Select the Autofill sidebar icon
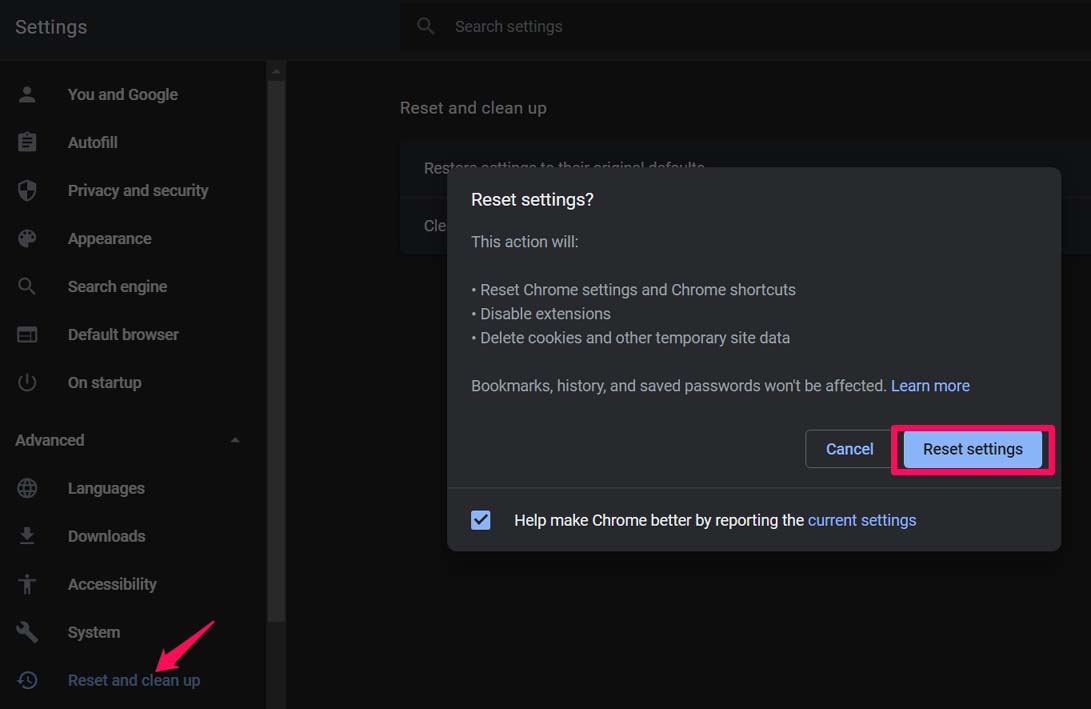Screen dimensions: 1091x709 tap(26, 142)
